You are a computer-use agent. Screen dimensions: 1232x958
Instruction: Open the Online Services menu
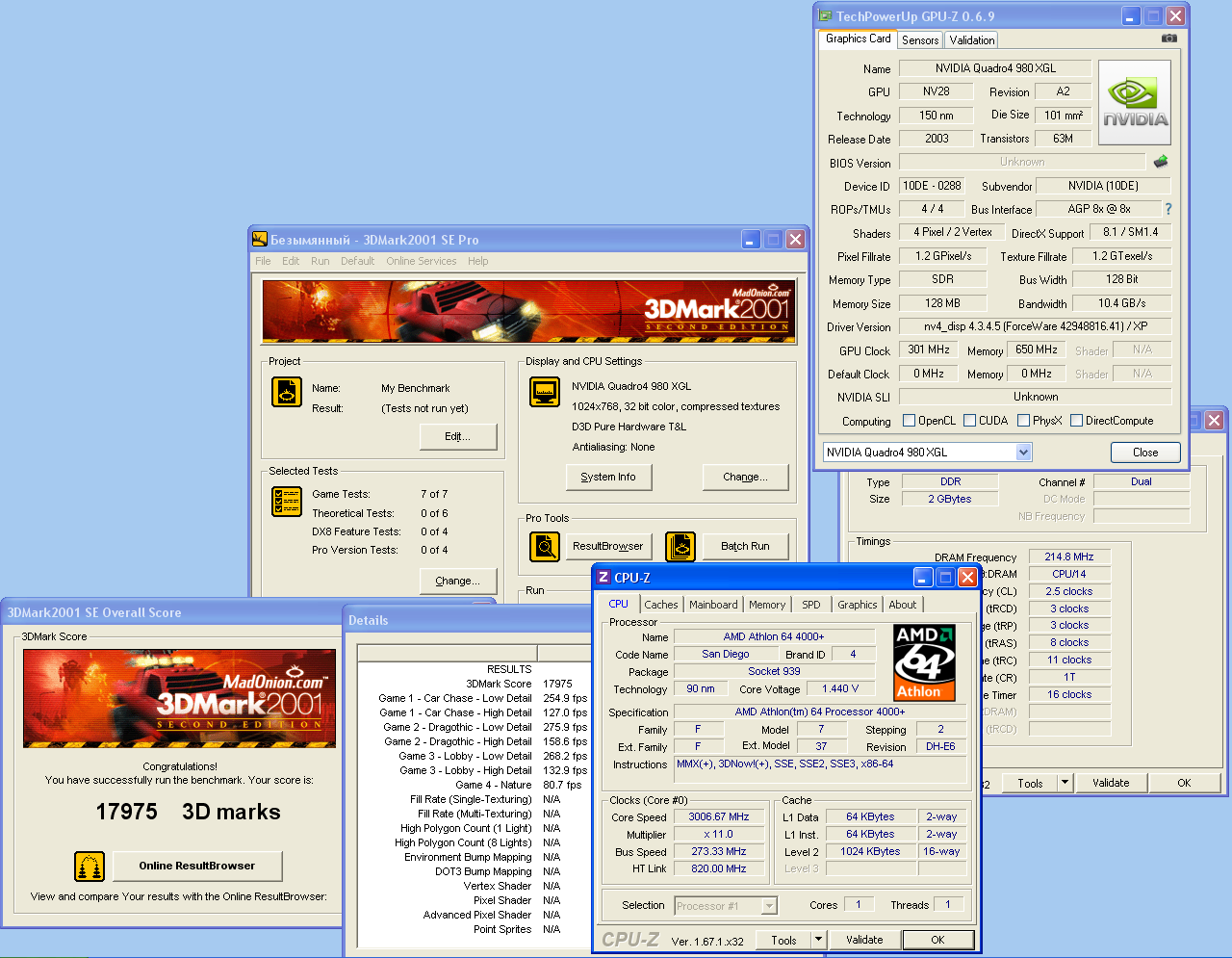point(422,261)
